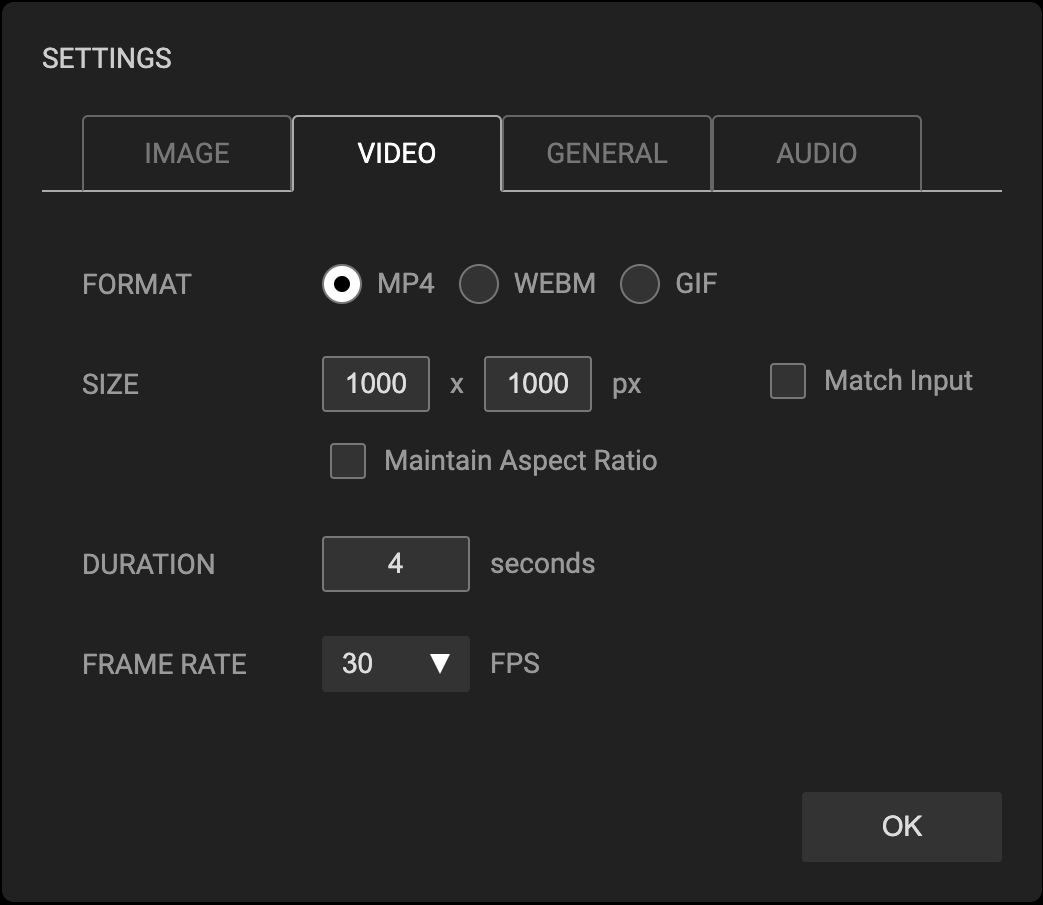Screen dimensions: 1043x905
Task: Click the DURATION row label
Action: (x=149, y=564)
